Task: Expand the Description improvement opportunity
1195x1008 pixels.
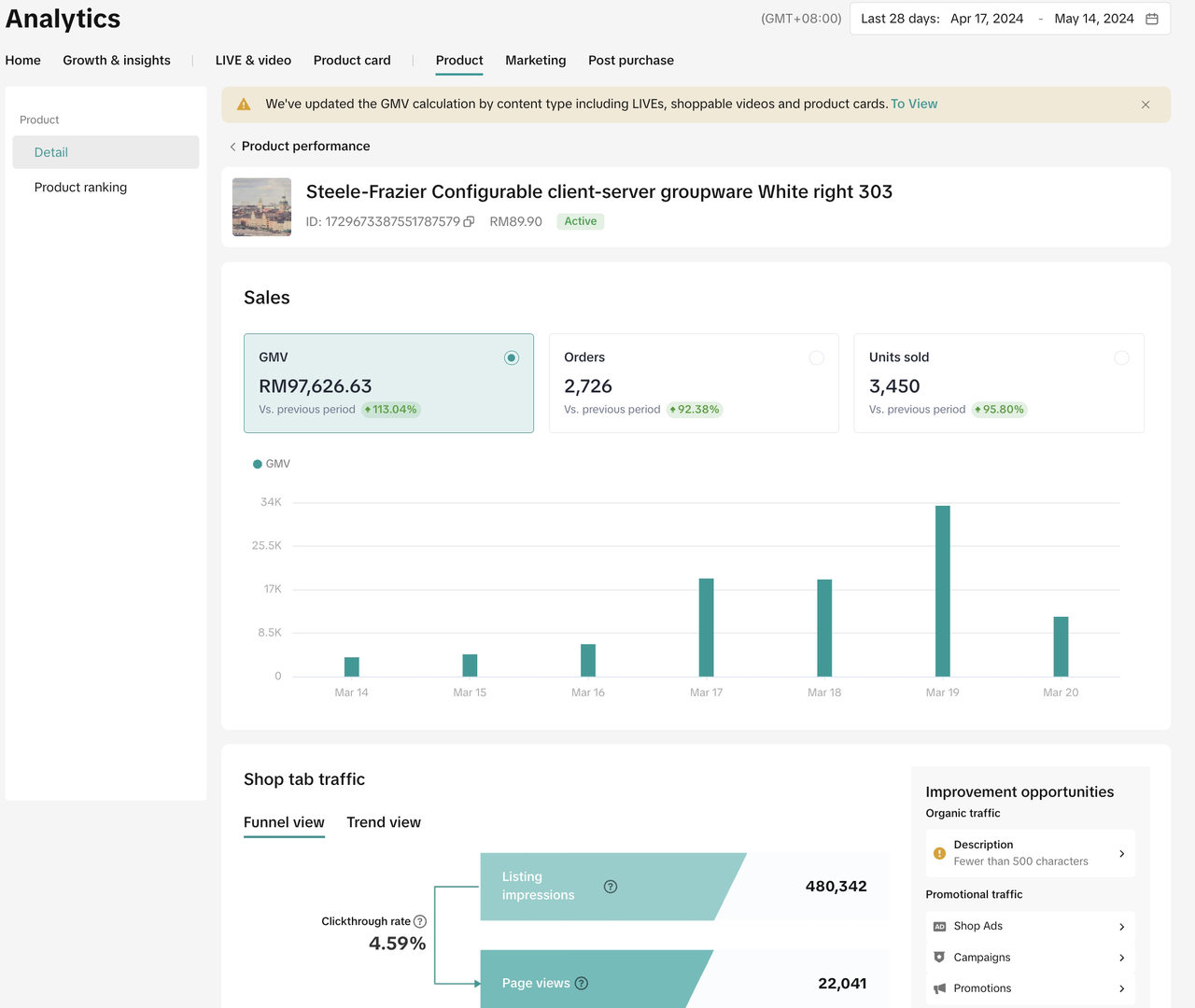Action: pos(1121,853)
